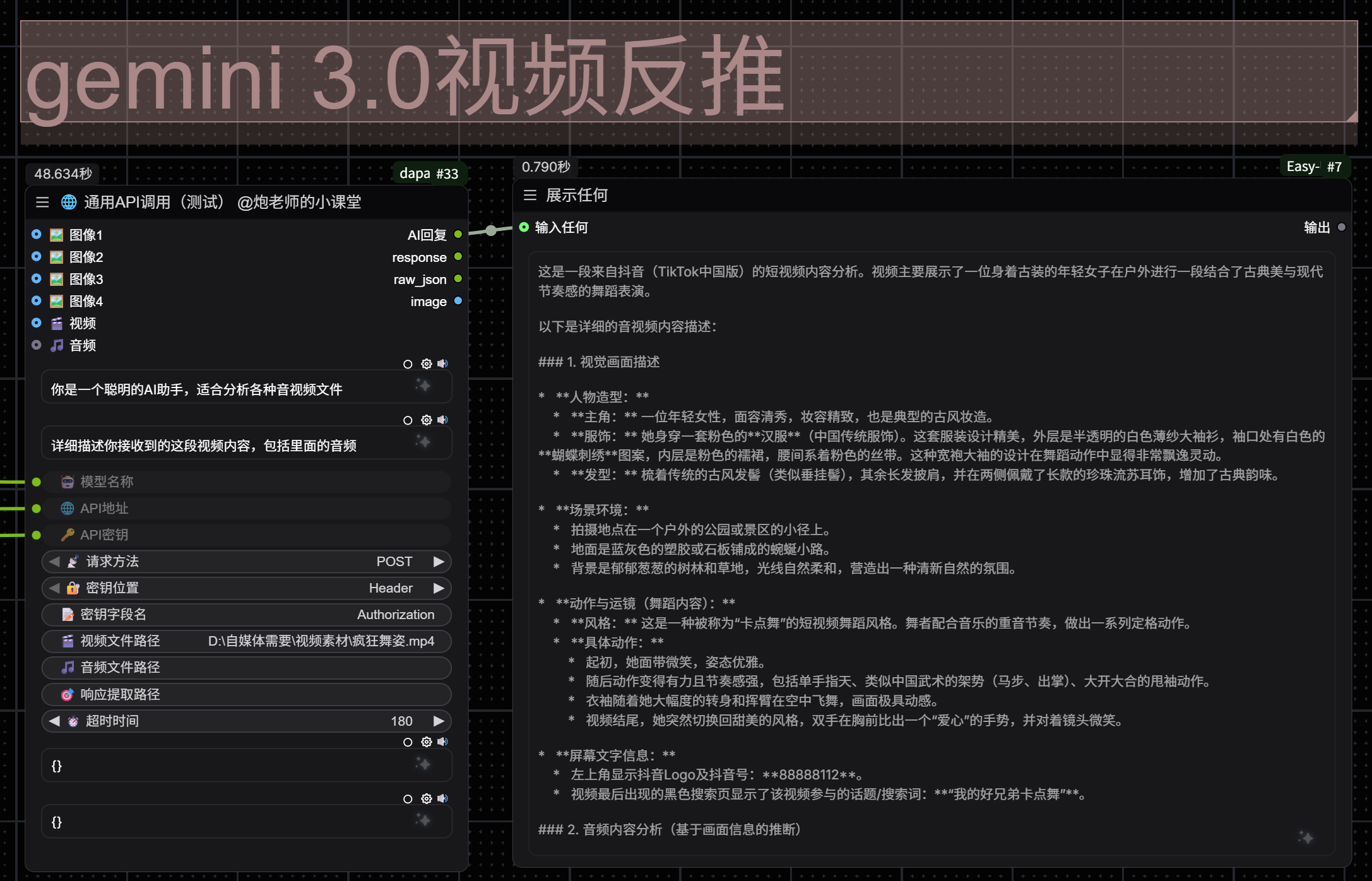Click the second {} JSON text field
Screen dimensions: 1372x881
tap(247, 821)
